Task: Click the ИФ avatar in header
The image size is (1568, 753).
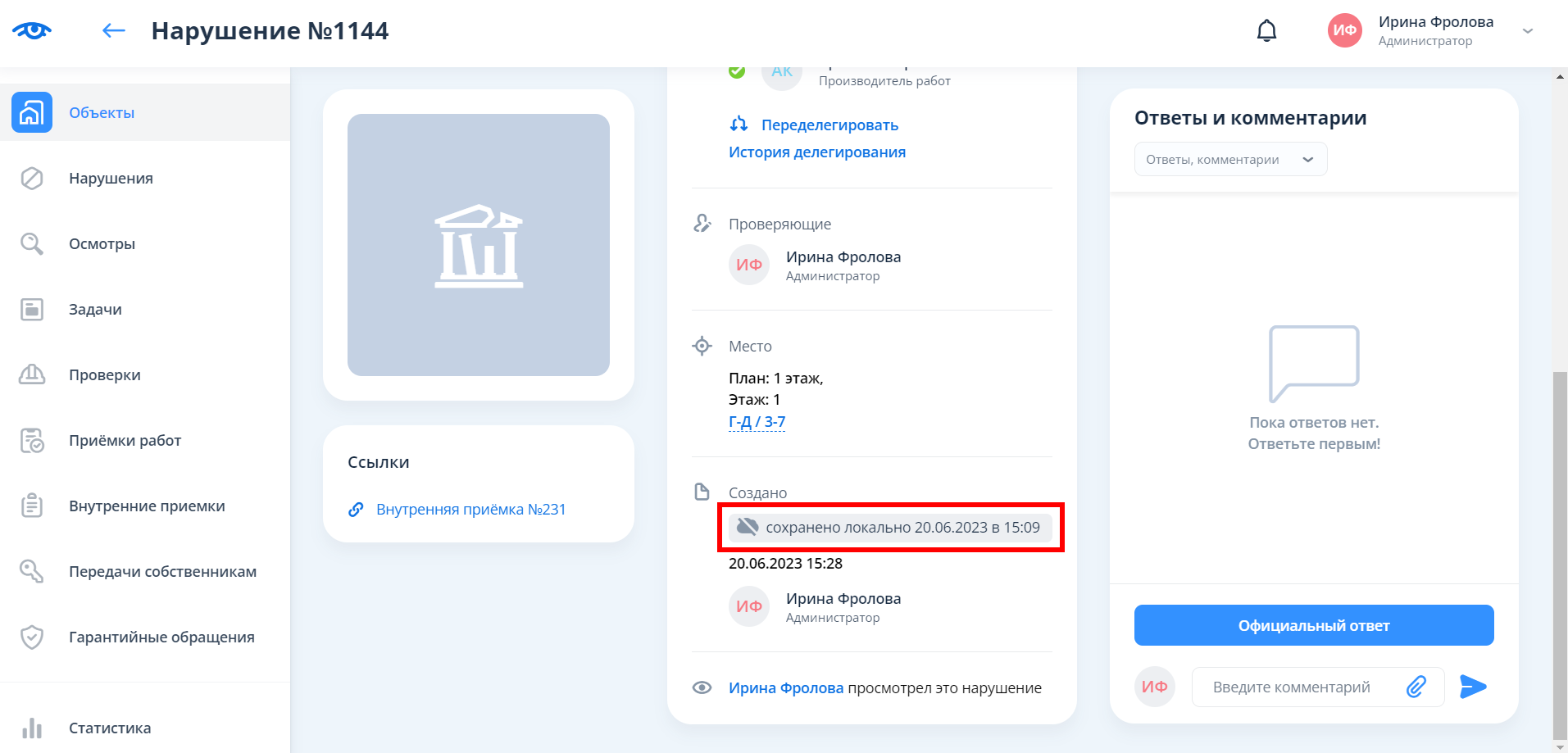Action: (x=1344, y=31)
